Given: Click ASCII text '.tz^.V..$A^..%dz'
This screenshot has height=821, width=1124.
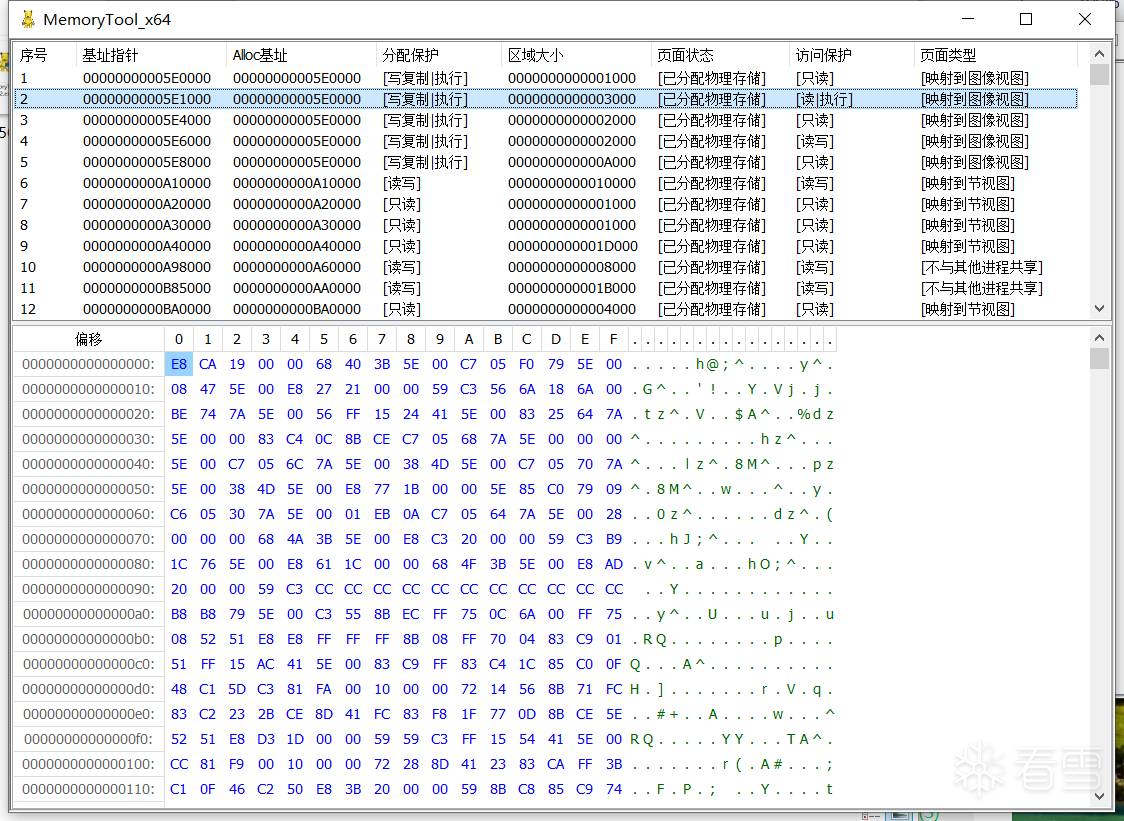Looking at the screenshot, I should click(x=733, y=414).
